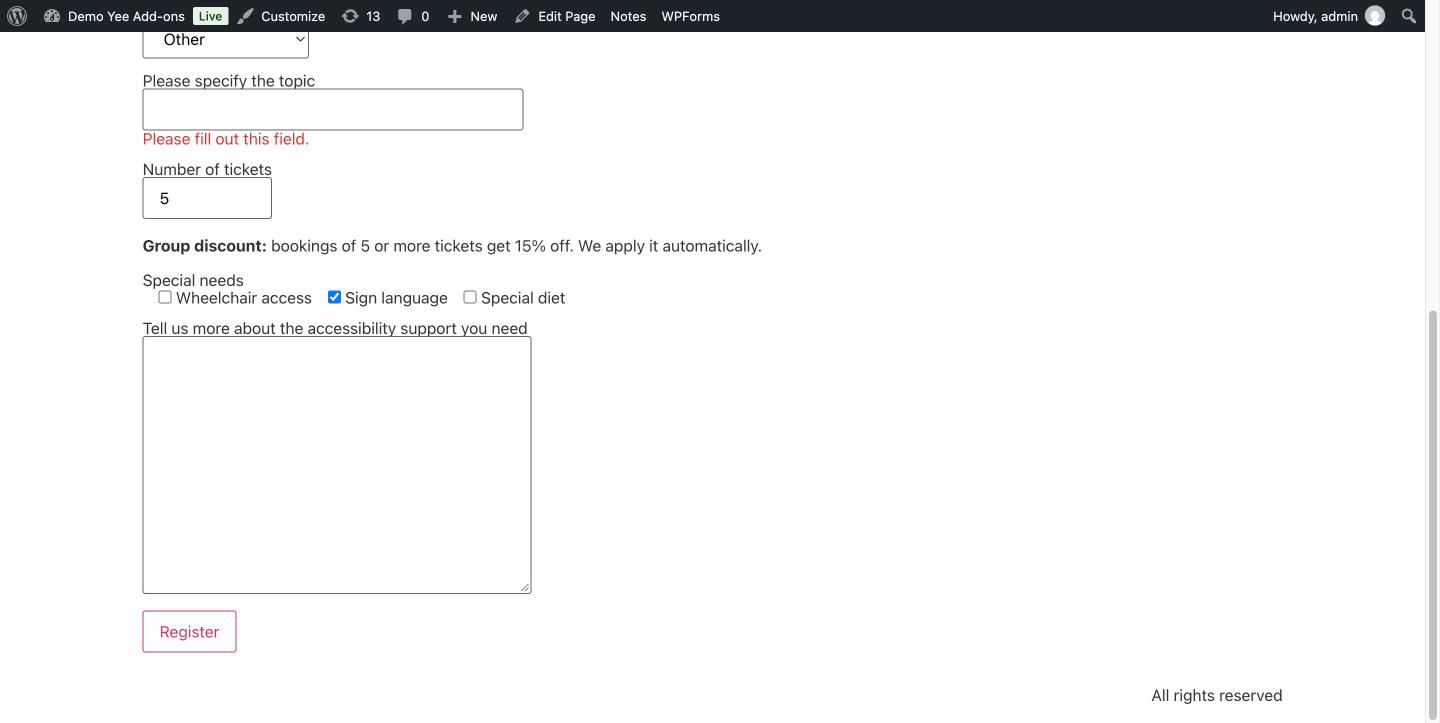Image resolution: width=1440 pixels, height=723 pixels.
Task: Open the WordPress logo menu
Action: (17, 16)
